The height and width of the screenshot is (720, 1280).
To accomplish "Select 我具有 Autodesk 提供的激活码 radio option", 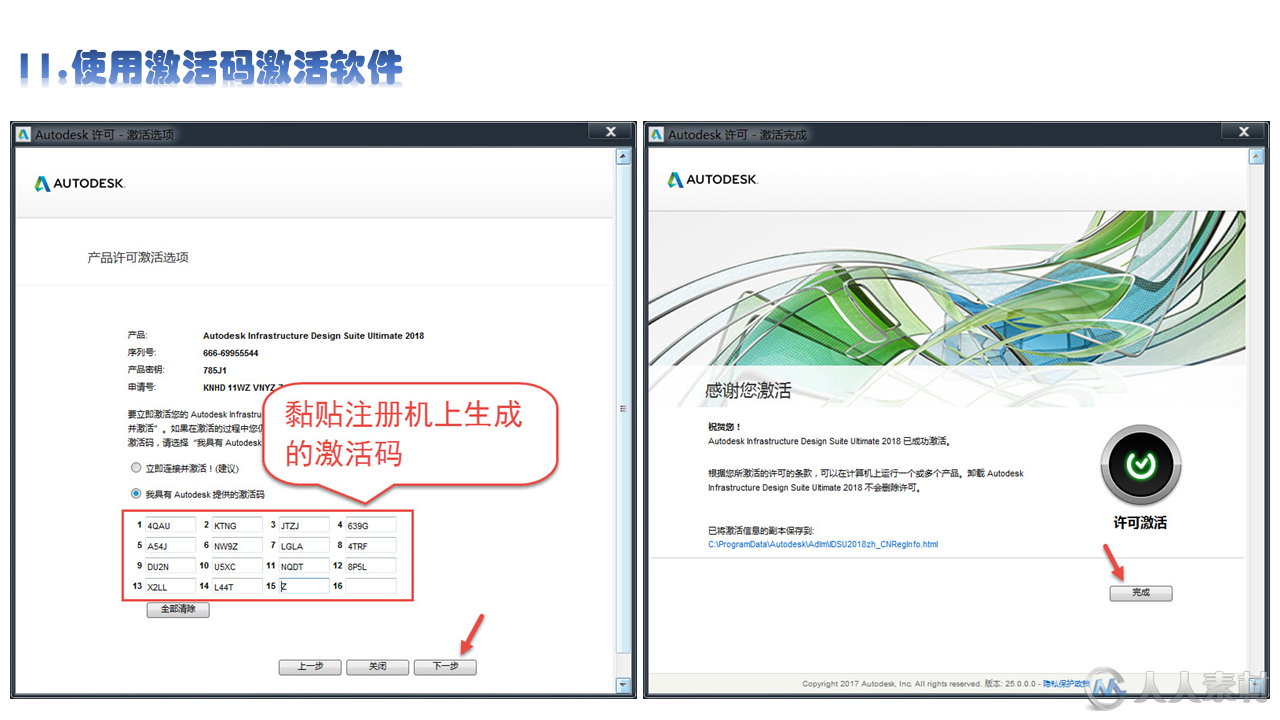I will pyautogui.click(x=136, y=494).
